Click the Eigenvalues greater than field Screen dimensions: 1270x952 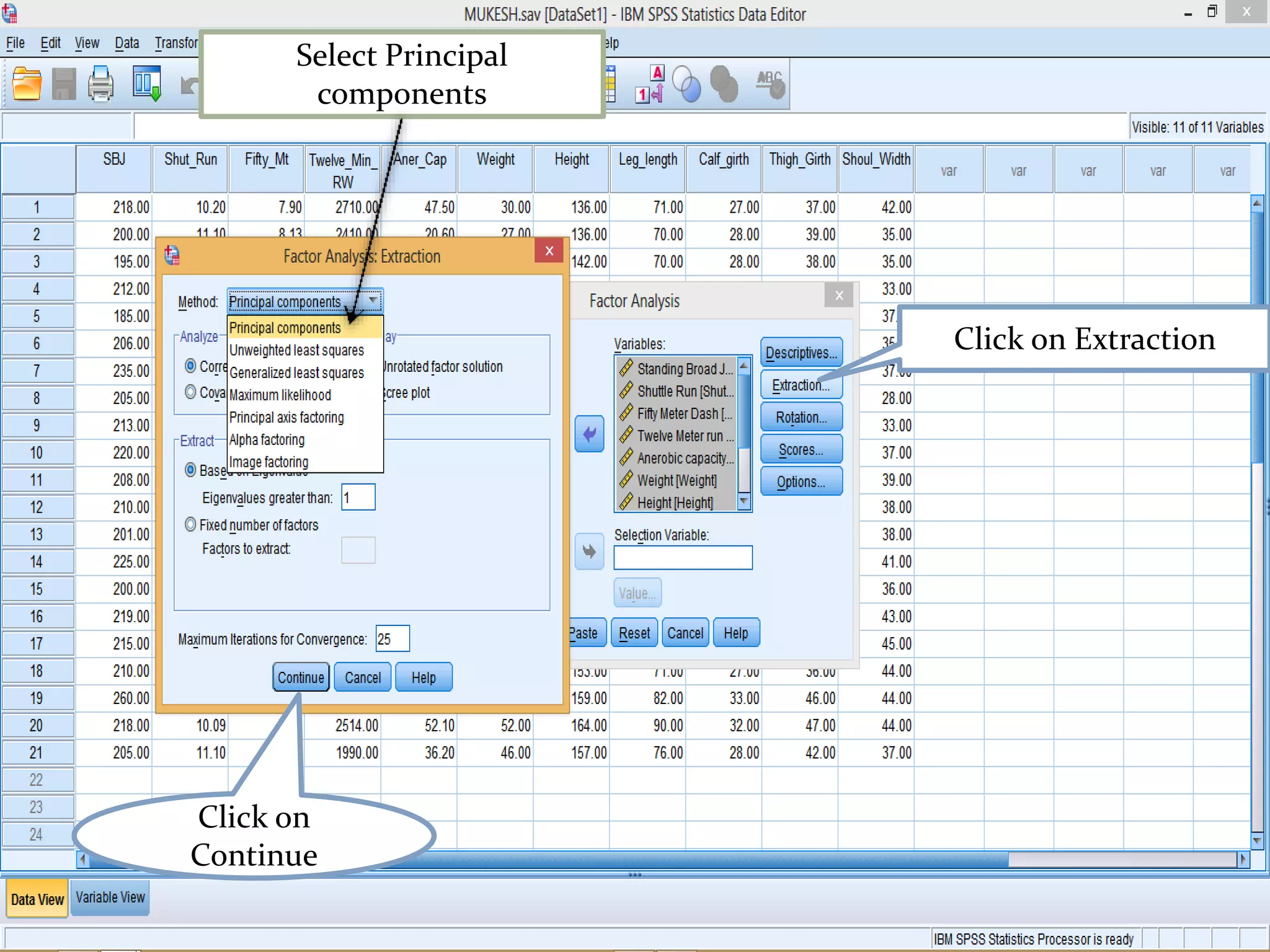tap(358, 497)
